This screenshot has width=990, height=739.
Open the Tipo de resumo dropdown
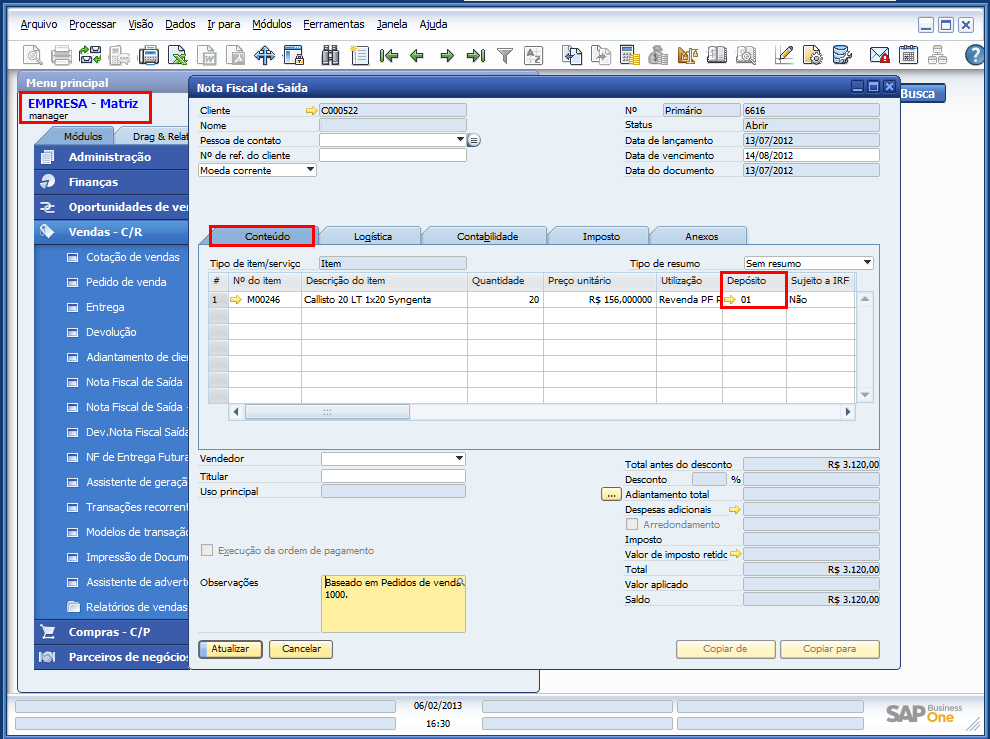868,263
